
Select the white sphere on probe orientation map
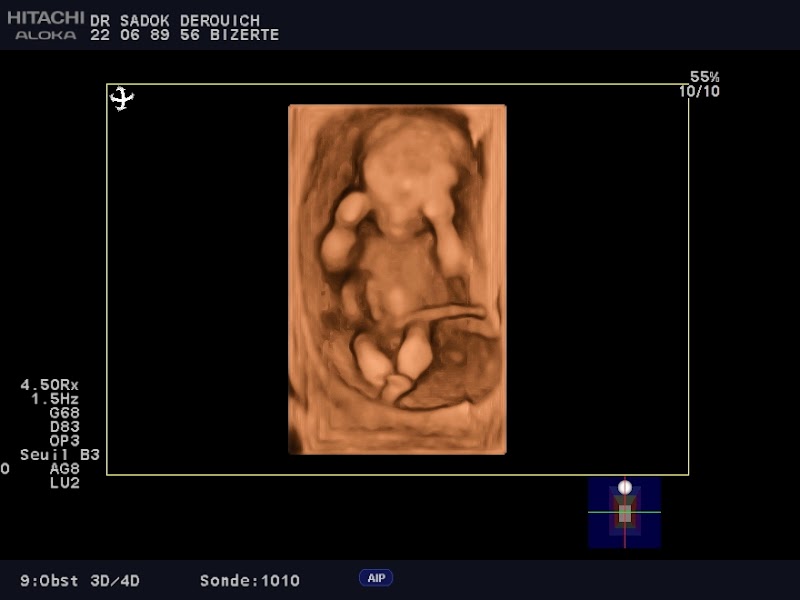625,487
